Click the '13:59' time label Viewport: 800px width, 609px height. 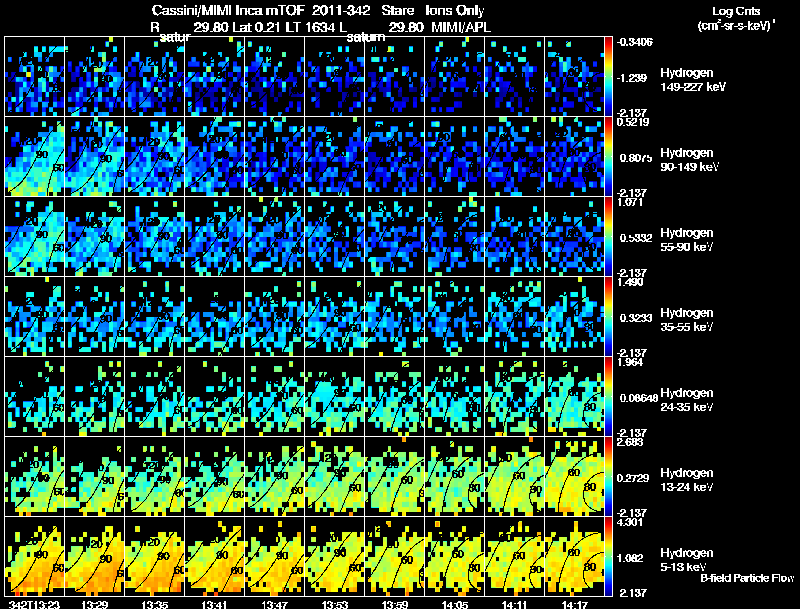coord(395,604)
